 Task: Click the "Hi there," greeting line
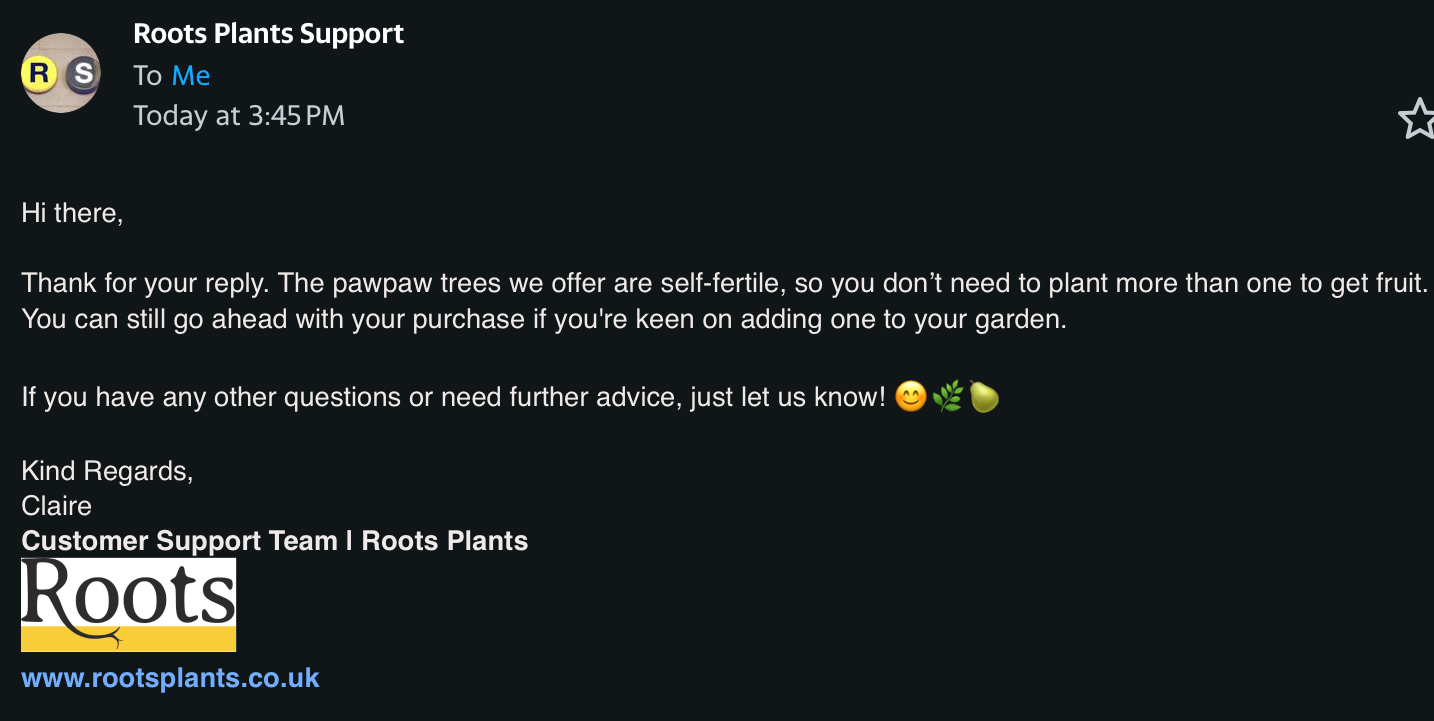point(72,213)
